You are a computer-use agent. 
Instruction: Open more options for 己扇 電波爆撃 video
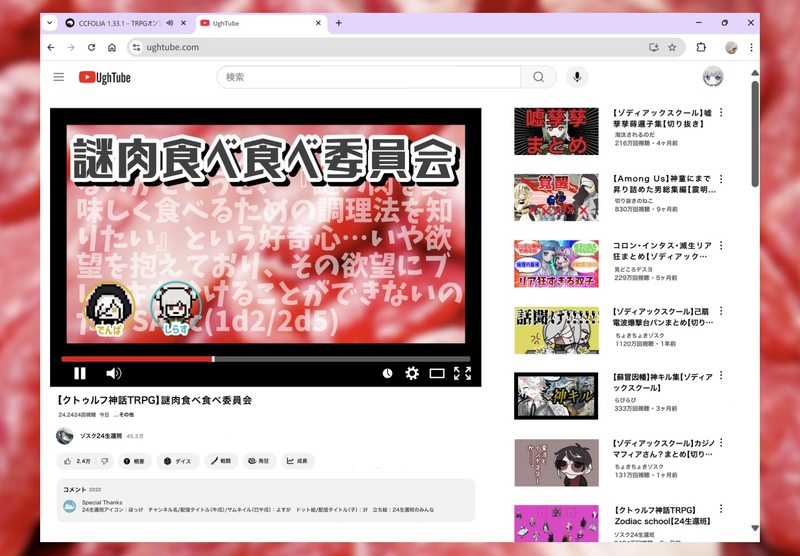[x=721, y=311]
